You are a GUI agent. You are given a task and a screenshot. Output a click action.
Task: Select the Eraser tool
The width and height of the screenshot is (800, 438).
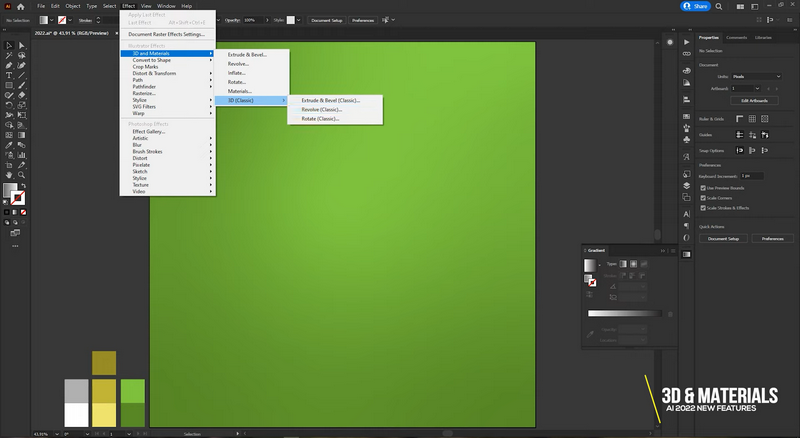[x=21, y=95]
